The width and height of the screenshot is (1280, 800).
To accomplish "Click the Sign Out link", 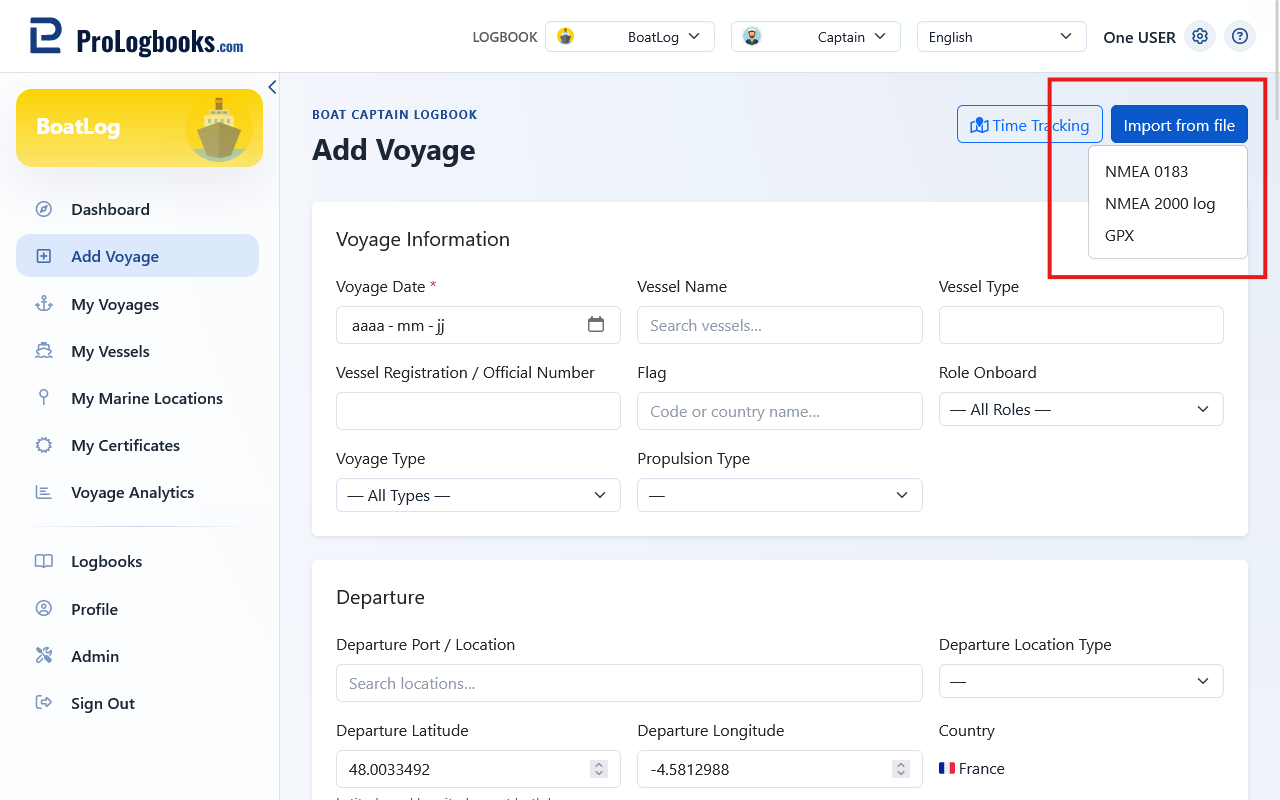I will 137,703.
